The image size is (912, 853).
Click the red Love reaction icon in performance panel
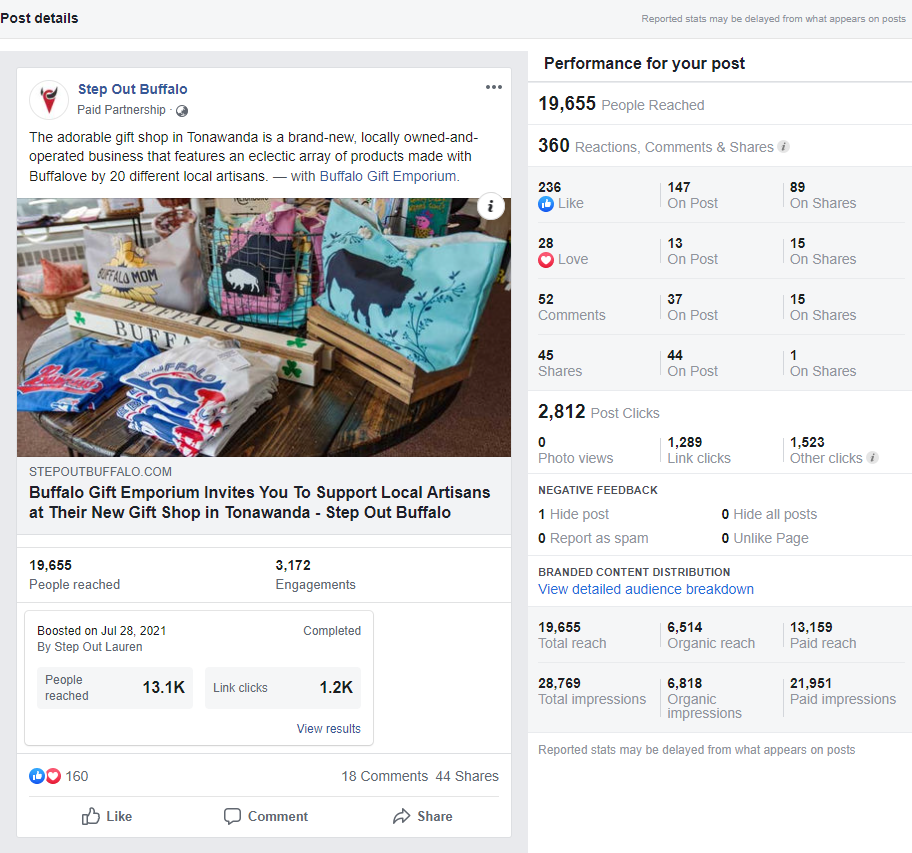point(546,259)
